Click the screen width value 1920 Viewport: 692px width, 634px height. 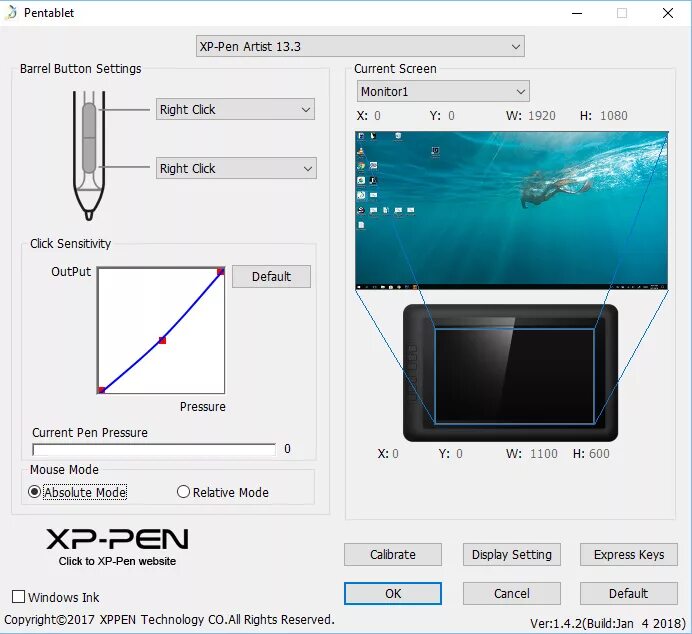click(x=542, y=116)
